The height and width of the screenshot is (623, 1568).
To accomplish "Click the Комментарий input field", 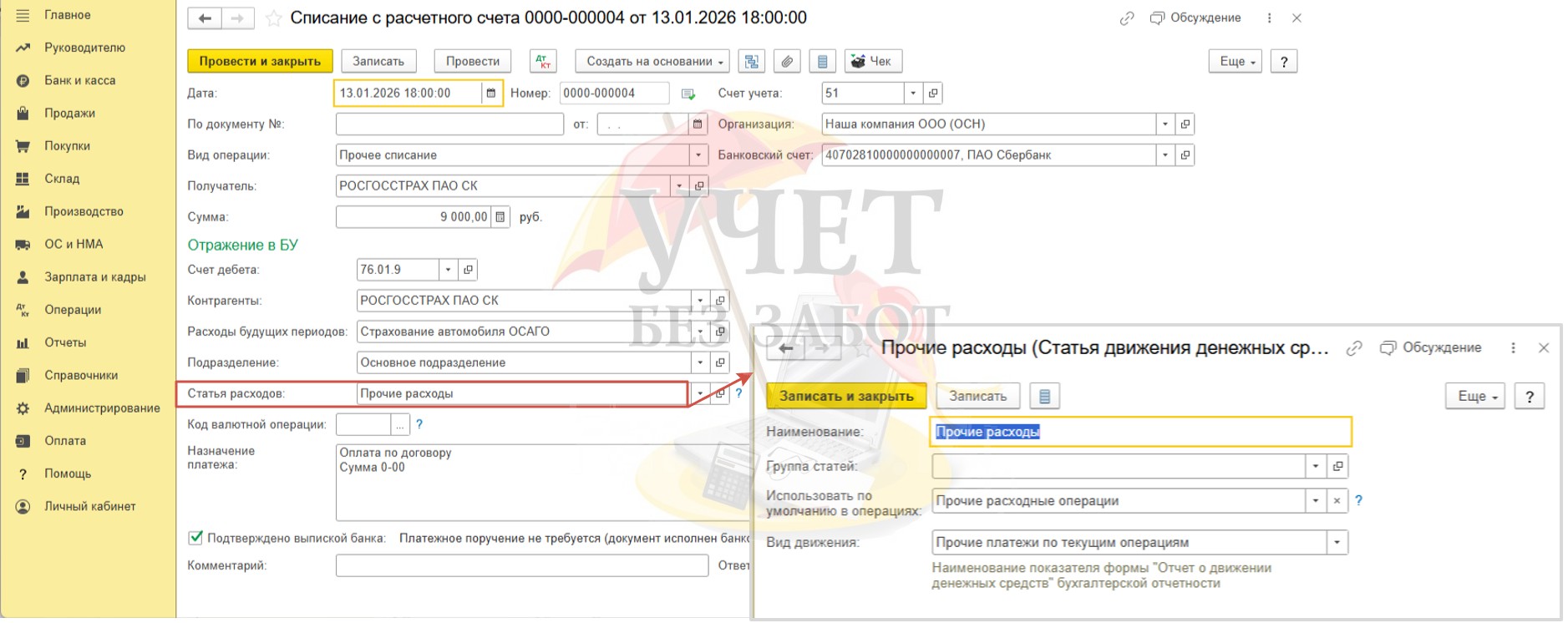I will pos(522,565).
